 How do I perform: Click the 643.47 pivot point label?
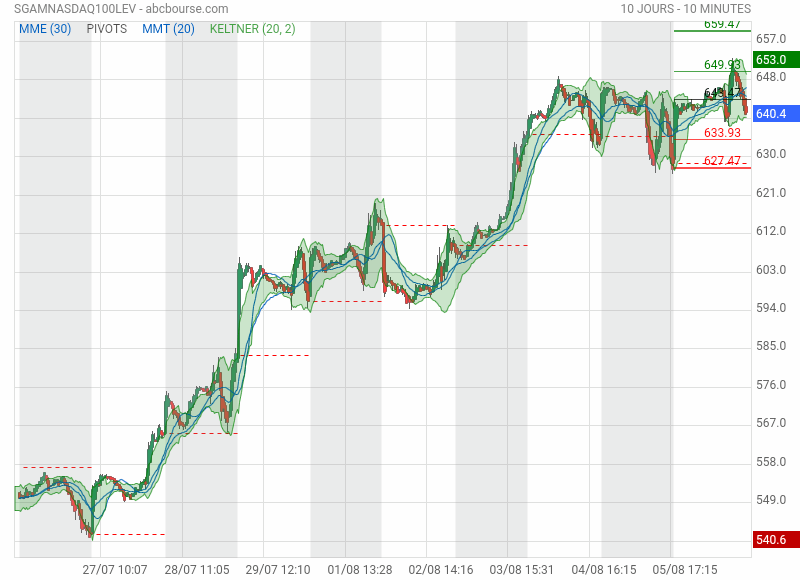722,93
